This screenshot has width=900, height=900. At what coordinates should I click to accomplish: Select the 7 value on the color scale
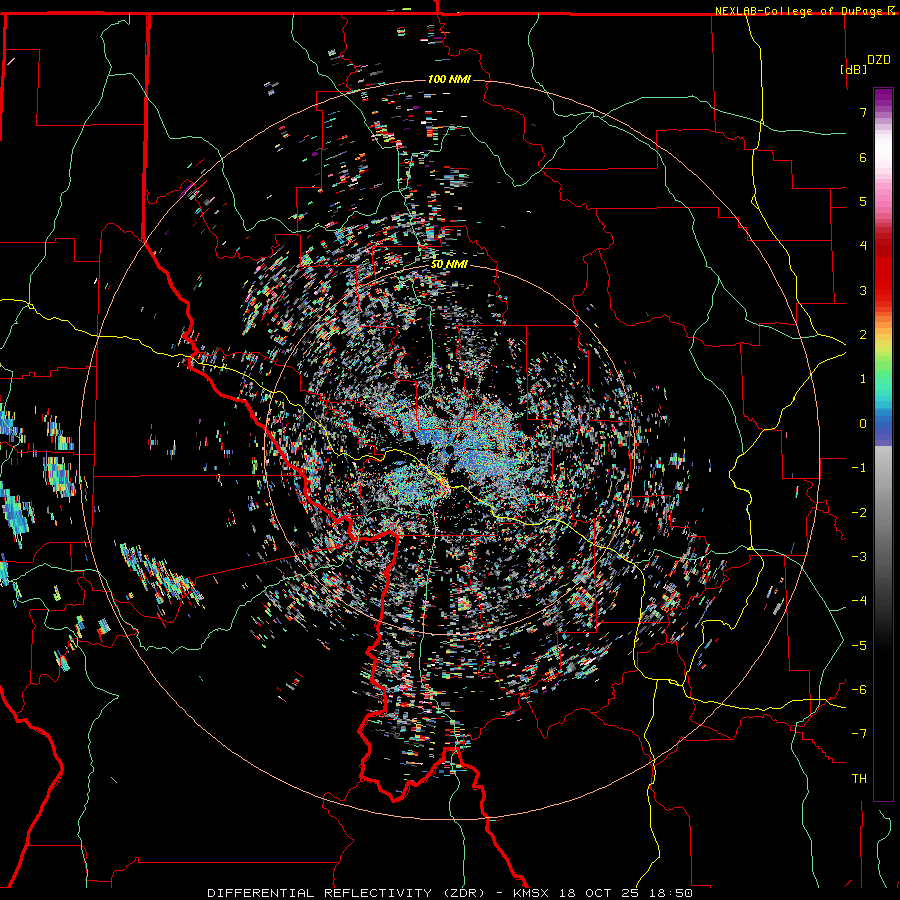pos(863,112)
